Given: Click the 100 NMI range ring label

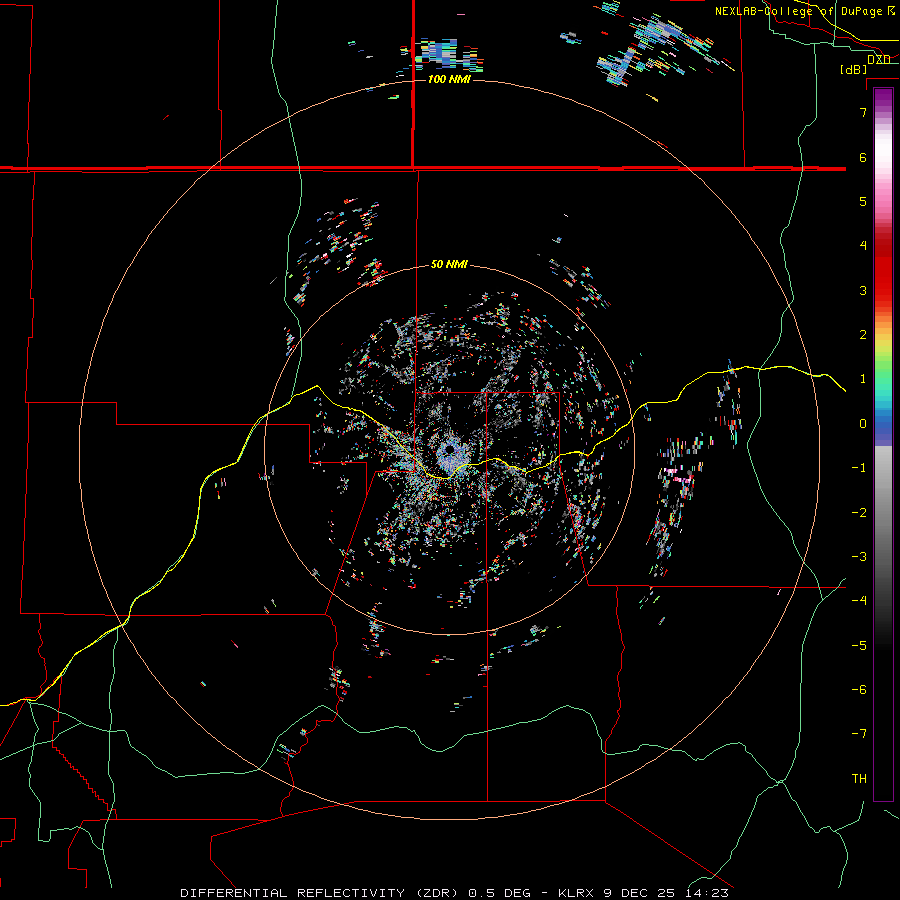Looking at the screenshot, I should tap(449, 79).
